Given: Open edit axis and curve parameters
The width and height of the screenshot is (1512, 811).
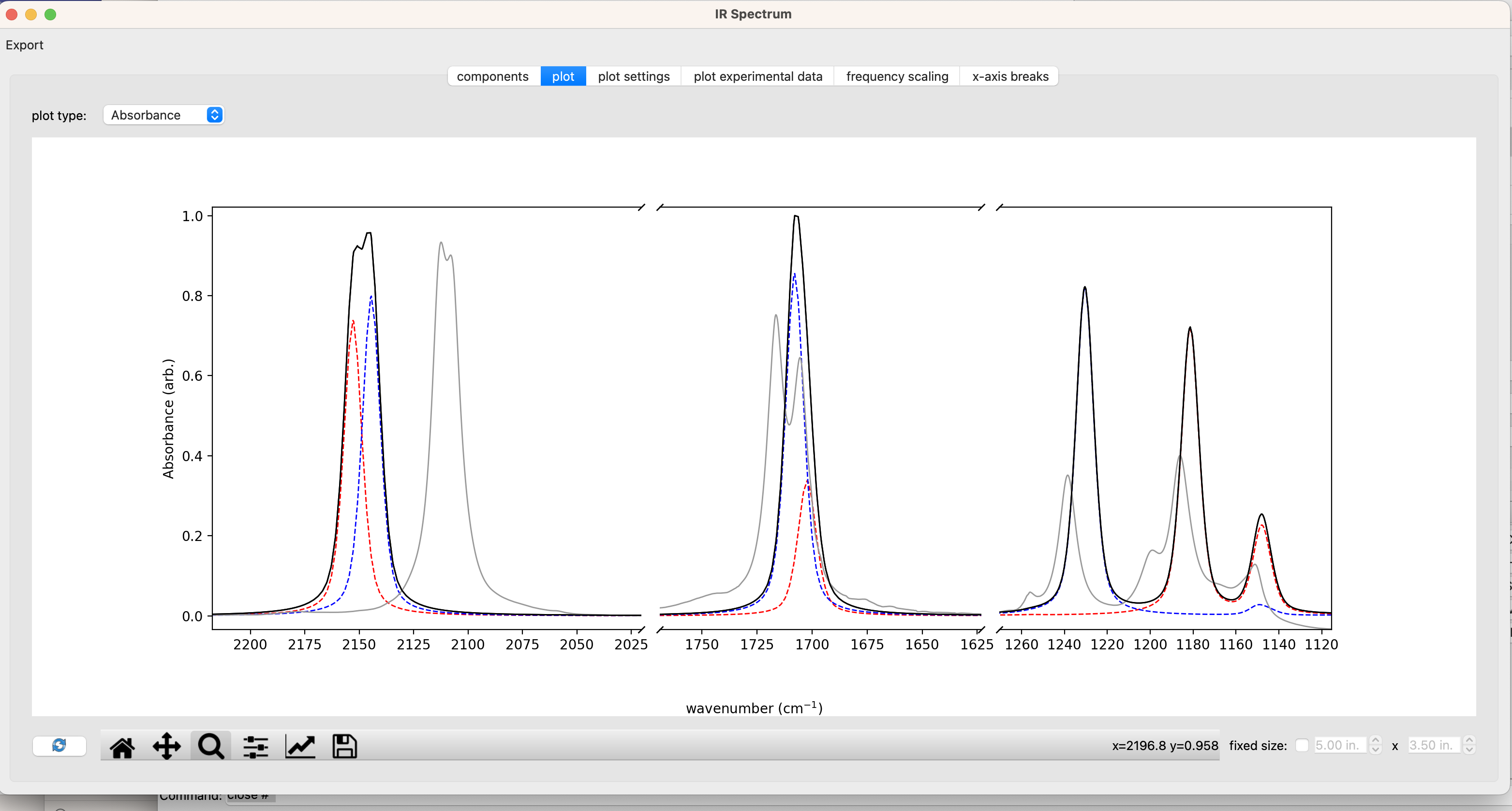Looking at the screenshot, I should pyautogui.click(x=300, y=747).
